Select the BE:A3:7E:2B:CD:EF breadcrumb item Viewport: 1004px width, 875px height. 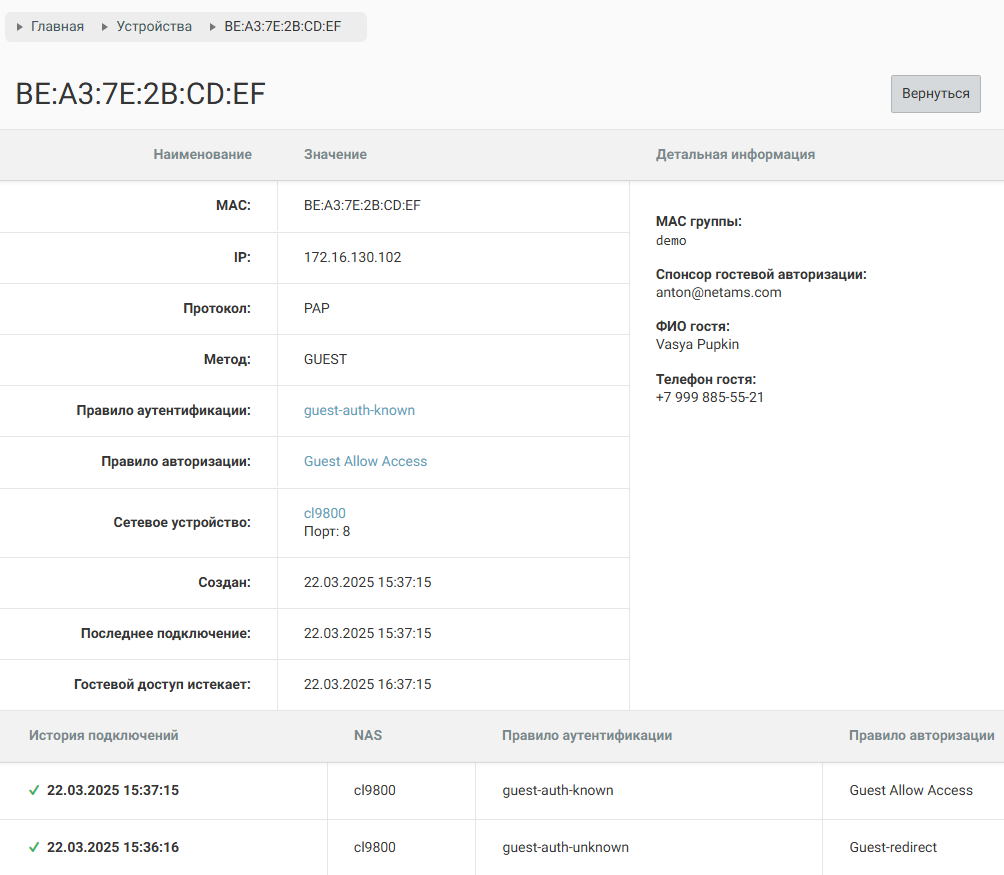pos(282,27)
